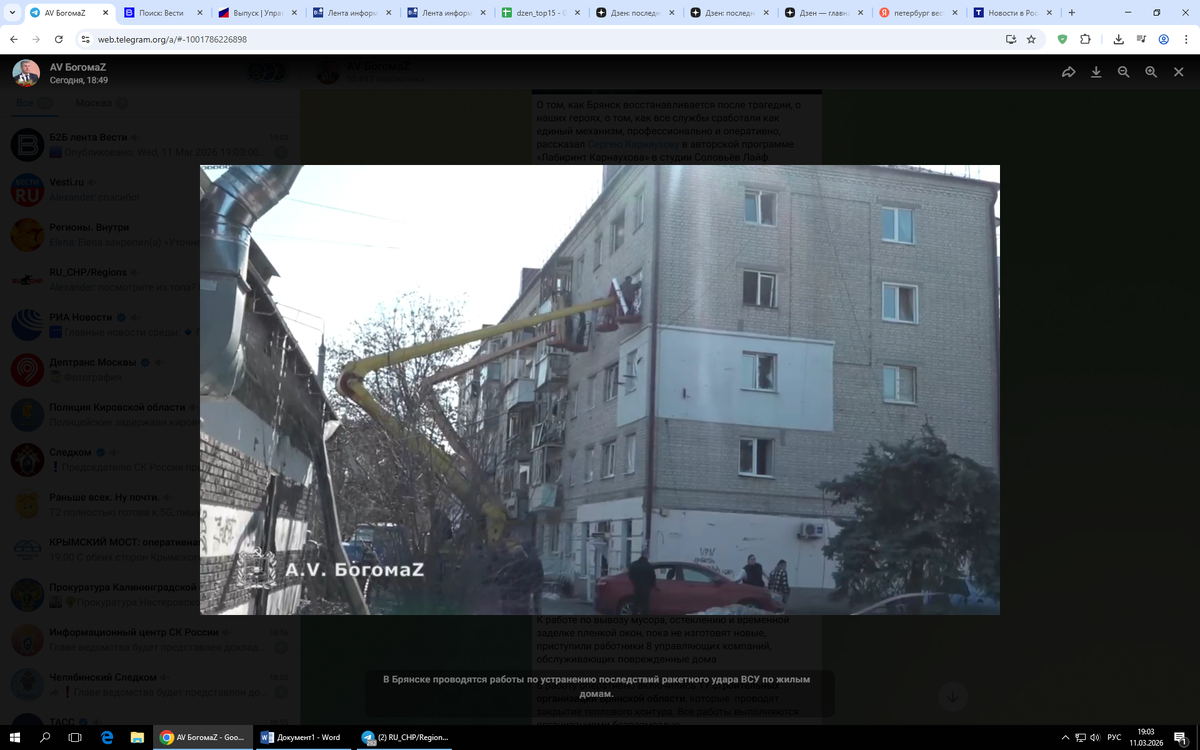Open the «Сергею Карнаухову» link in the message
The width and height of the screenshot is (1200, 750).
coord(632,144)
